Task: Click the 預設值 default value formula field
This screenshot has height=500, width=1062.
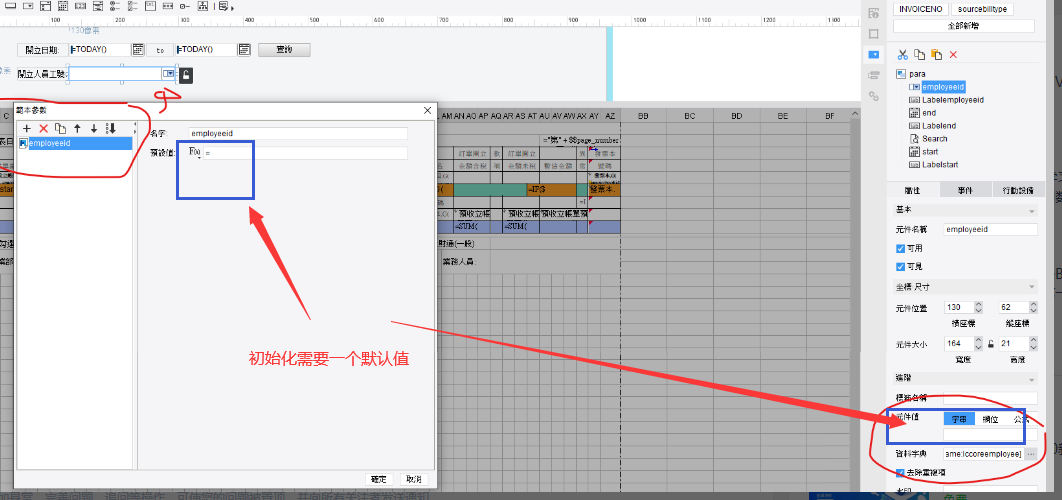Action: [305, 153]
